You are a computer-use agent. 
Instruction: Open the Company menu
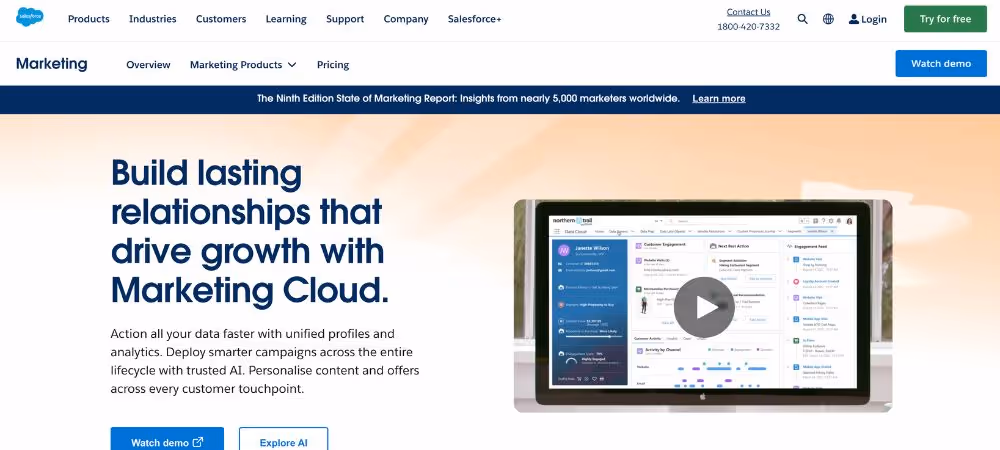[406, 19]
